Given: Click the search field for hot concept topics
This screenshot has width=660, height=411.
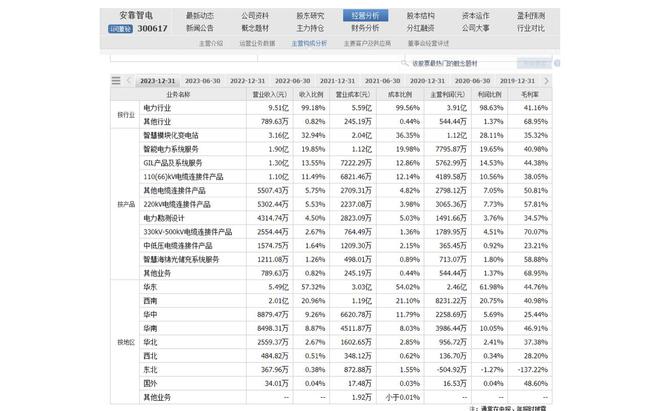Looking at the screenshot, I should click(x=459, y=63).
